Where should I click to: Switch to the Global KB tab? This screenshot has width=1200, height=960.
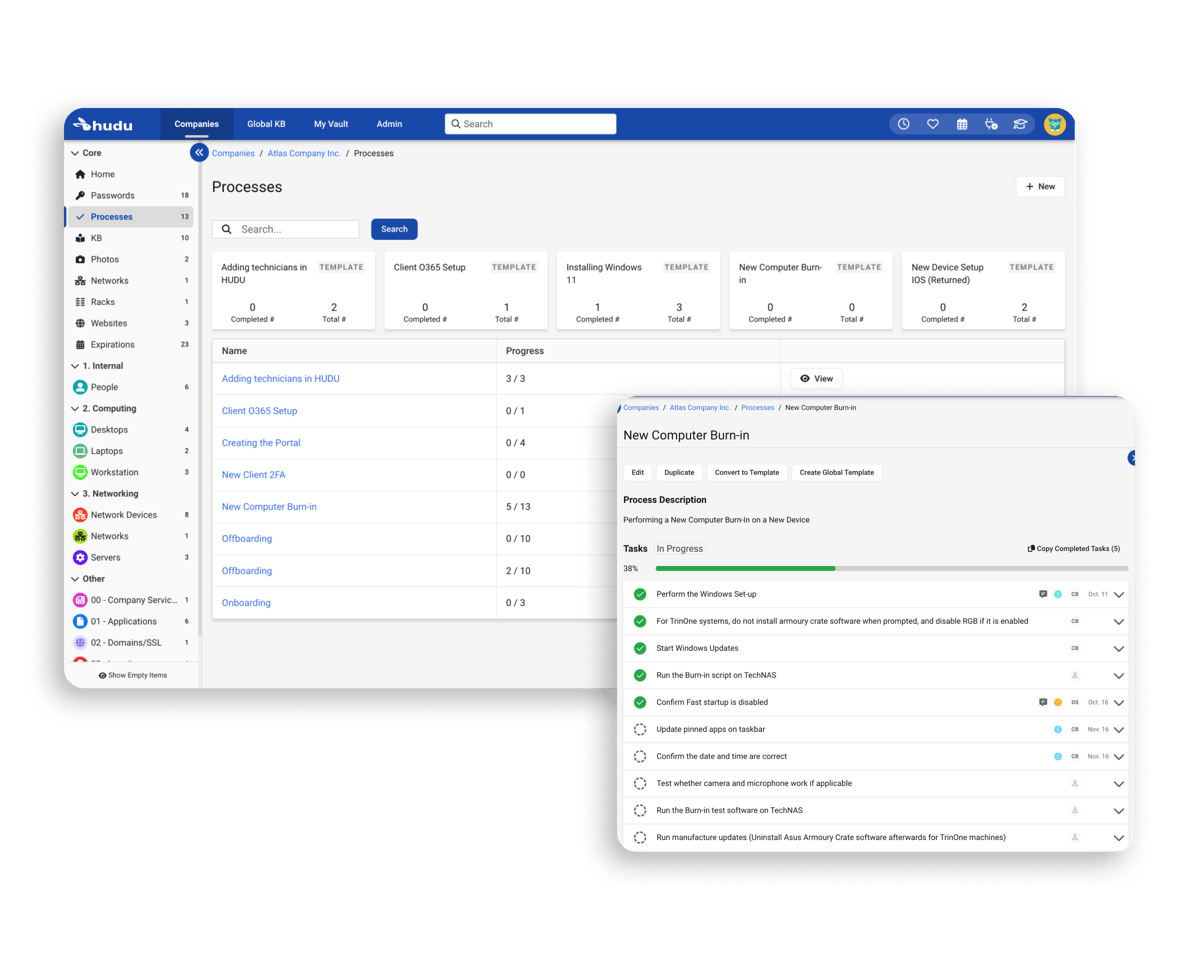tap(266, 123)
